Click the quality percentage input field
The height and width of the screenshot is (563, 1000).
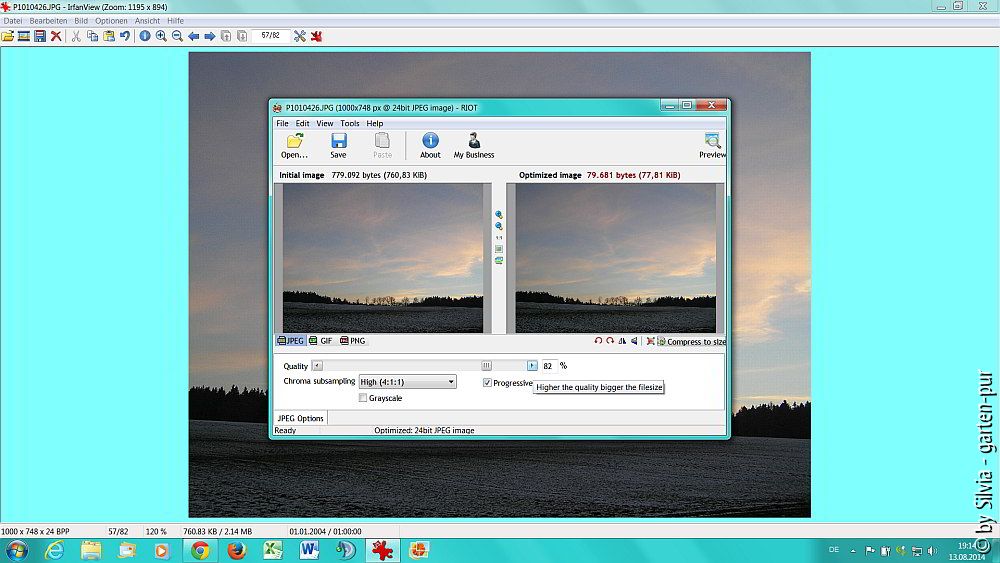coord(549,366)
